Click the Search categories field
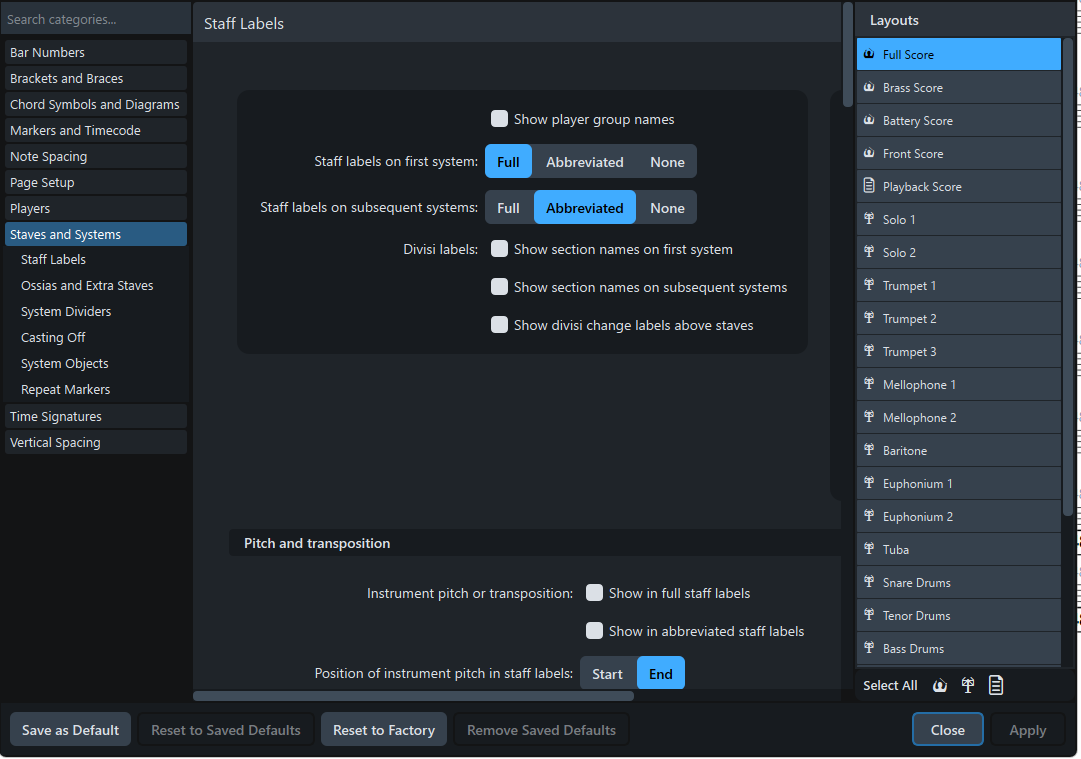1081x759 pixels. pos(95,18)
